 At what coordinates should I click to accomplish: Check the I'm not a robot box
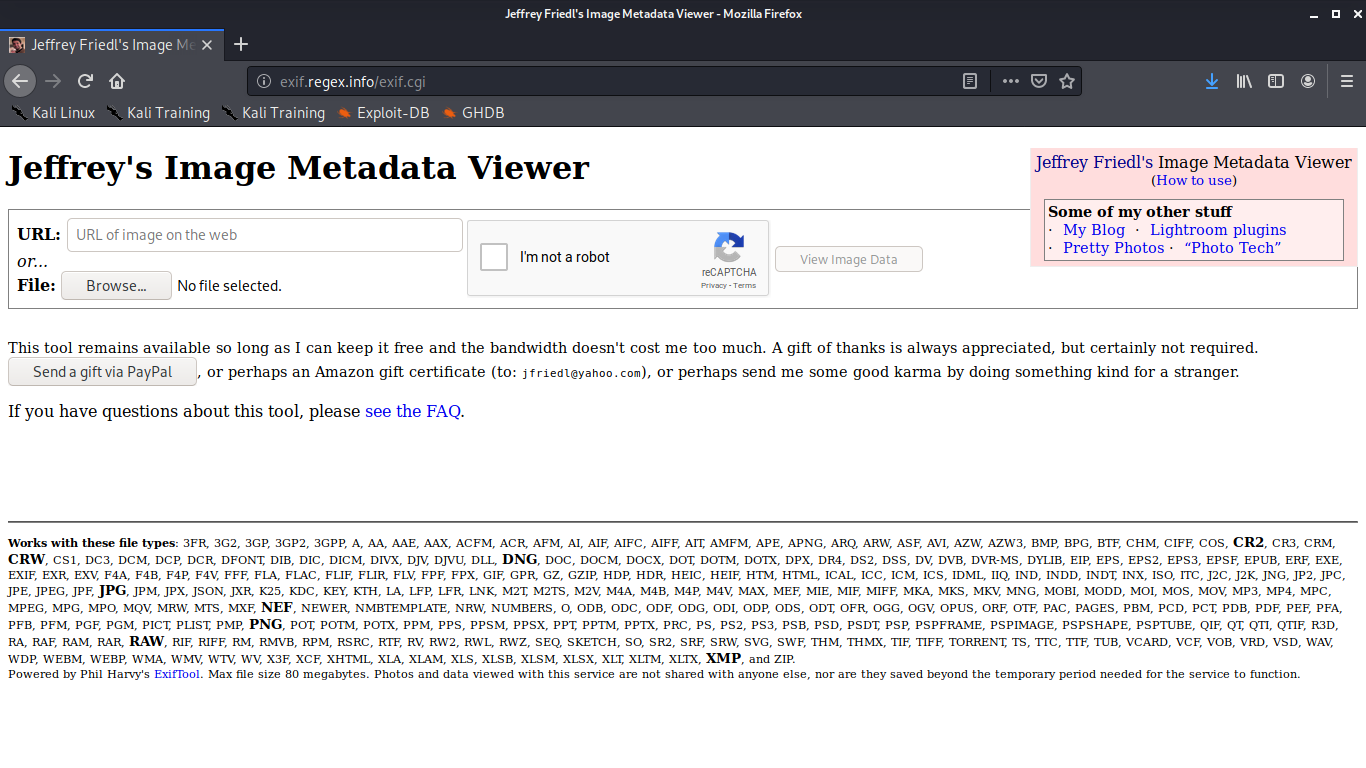(494, 257)
